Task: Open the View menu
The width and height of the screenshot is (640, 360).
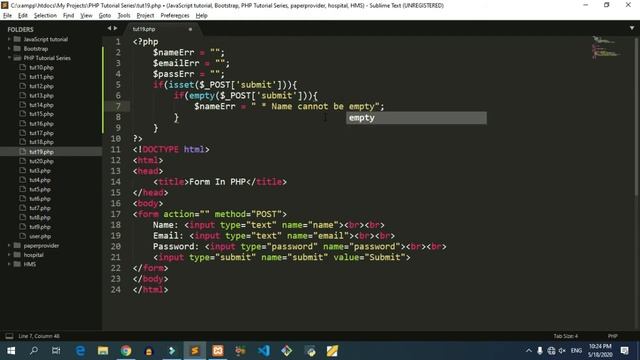Action: point(86,16)
